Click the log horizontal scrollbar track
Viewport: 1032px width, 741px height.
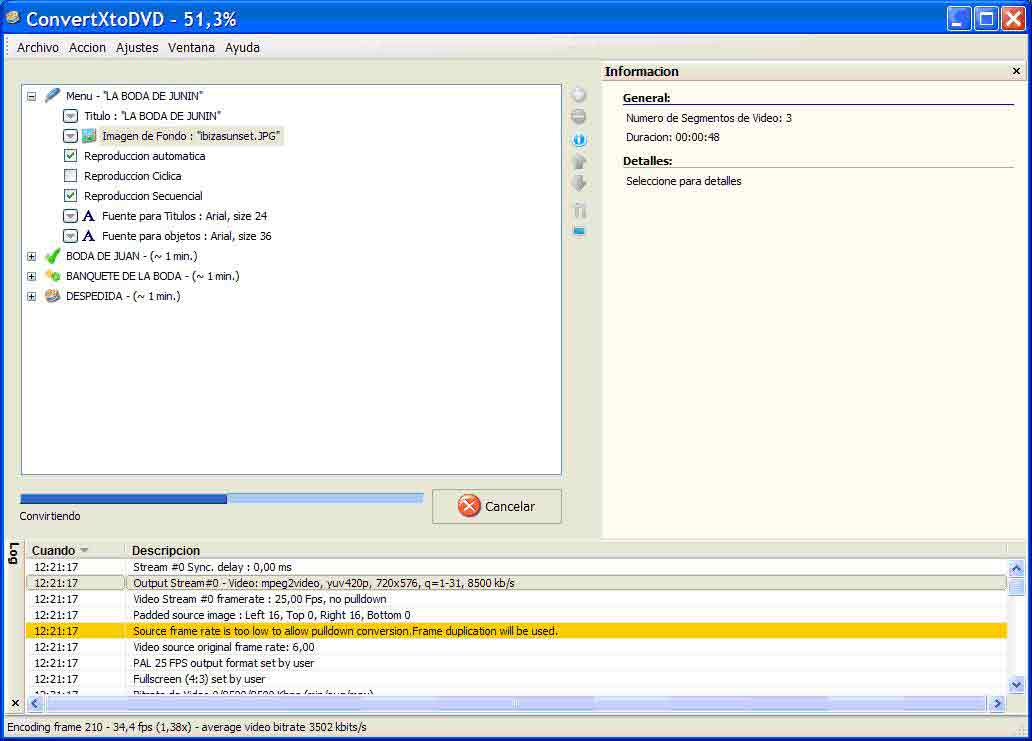516,703
